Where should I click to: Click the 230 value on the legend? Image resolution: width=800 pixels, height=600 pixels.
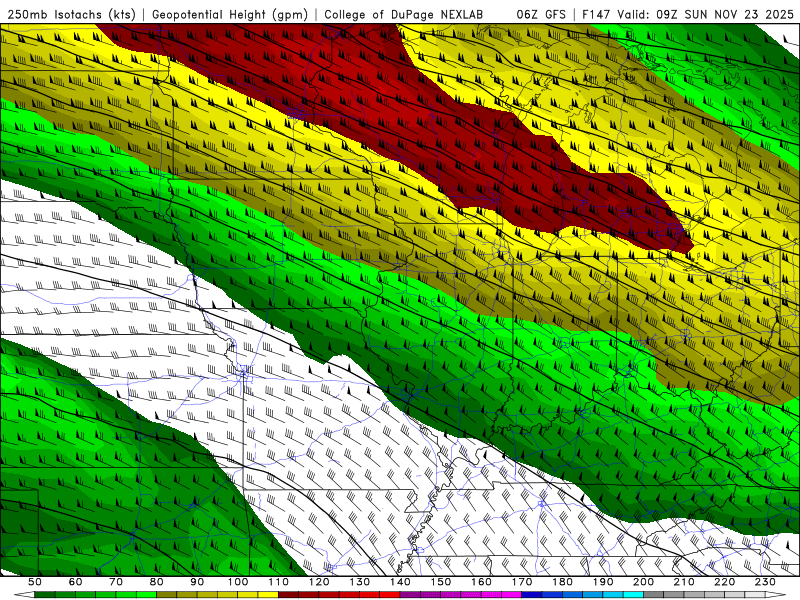765,582
